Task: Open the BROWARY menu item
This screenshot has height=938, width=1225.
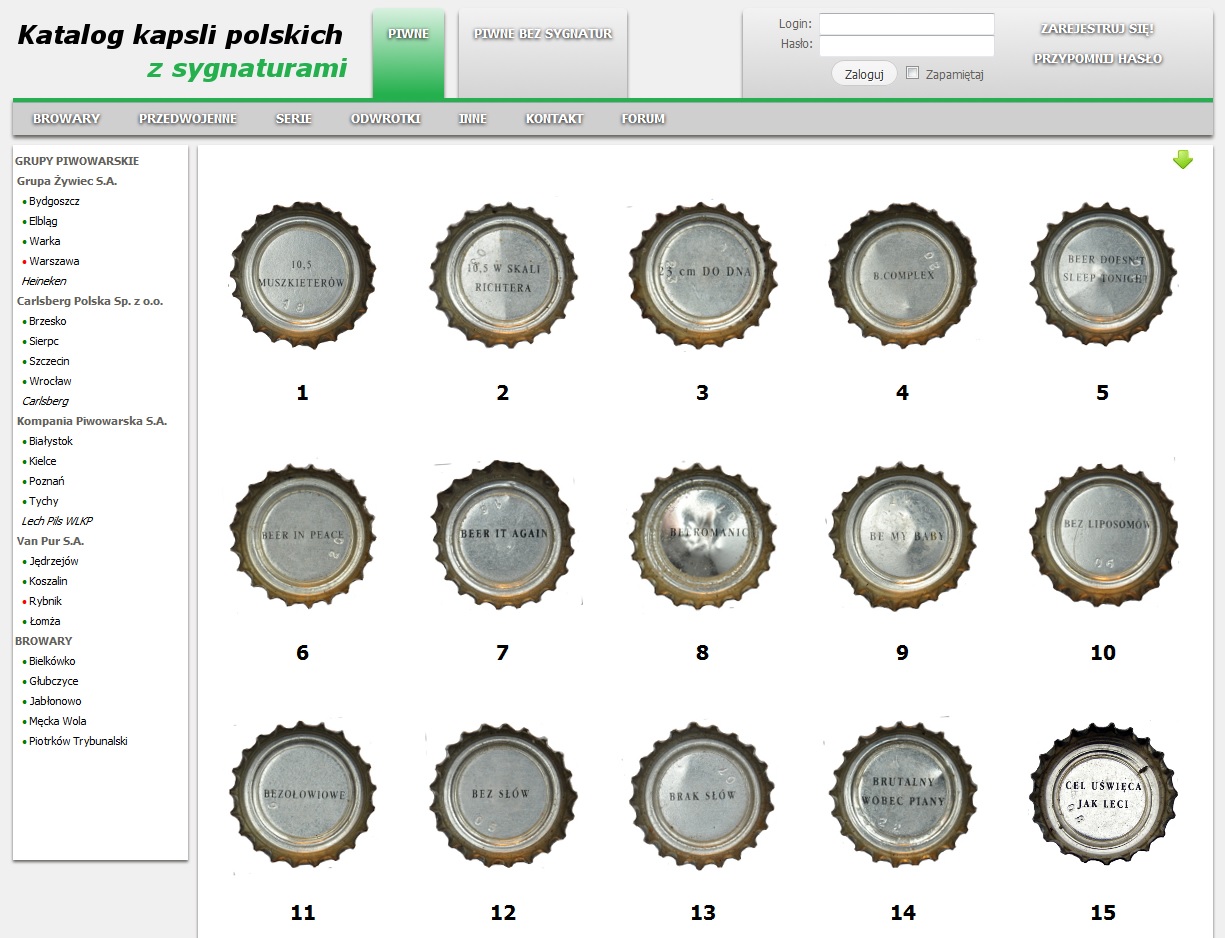Action: pos(66,119)
